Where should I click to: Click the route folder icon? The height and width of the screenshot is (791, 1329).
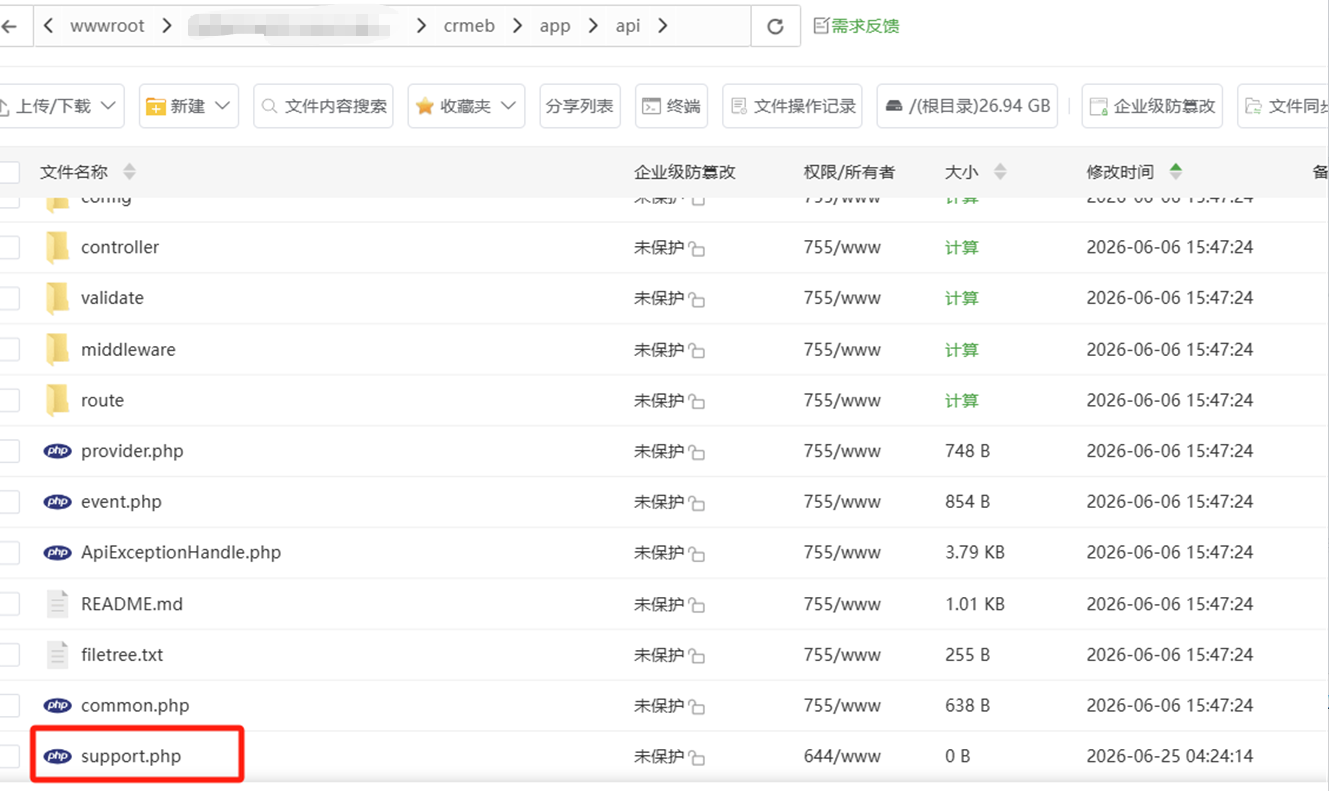coord(58,400)
